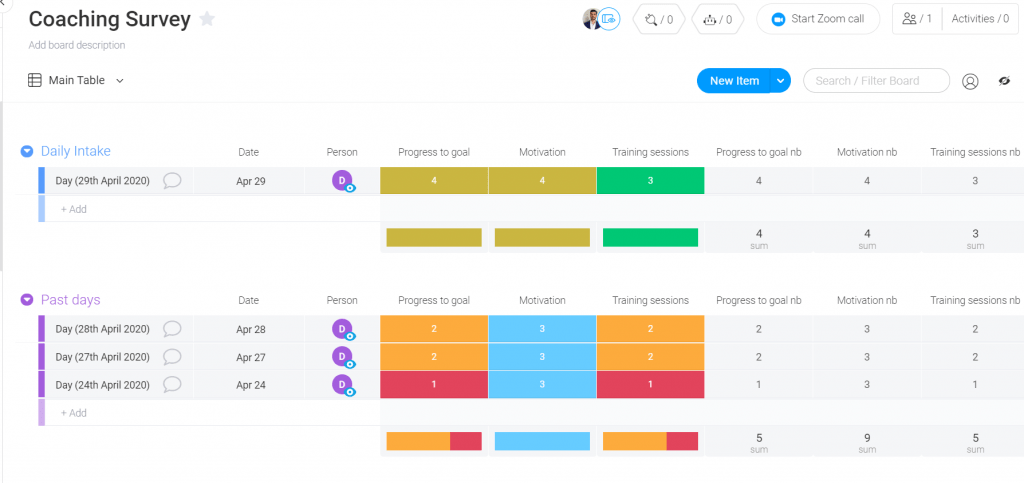This screenshot has height=483, width=1024.
Task: Open the board owner's profile avatar
Action: [592, 19]
